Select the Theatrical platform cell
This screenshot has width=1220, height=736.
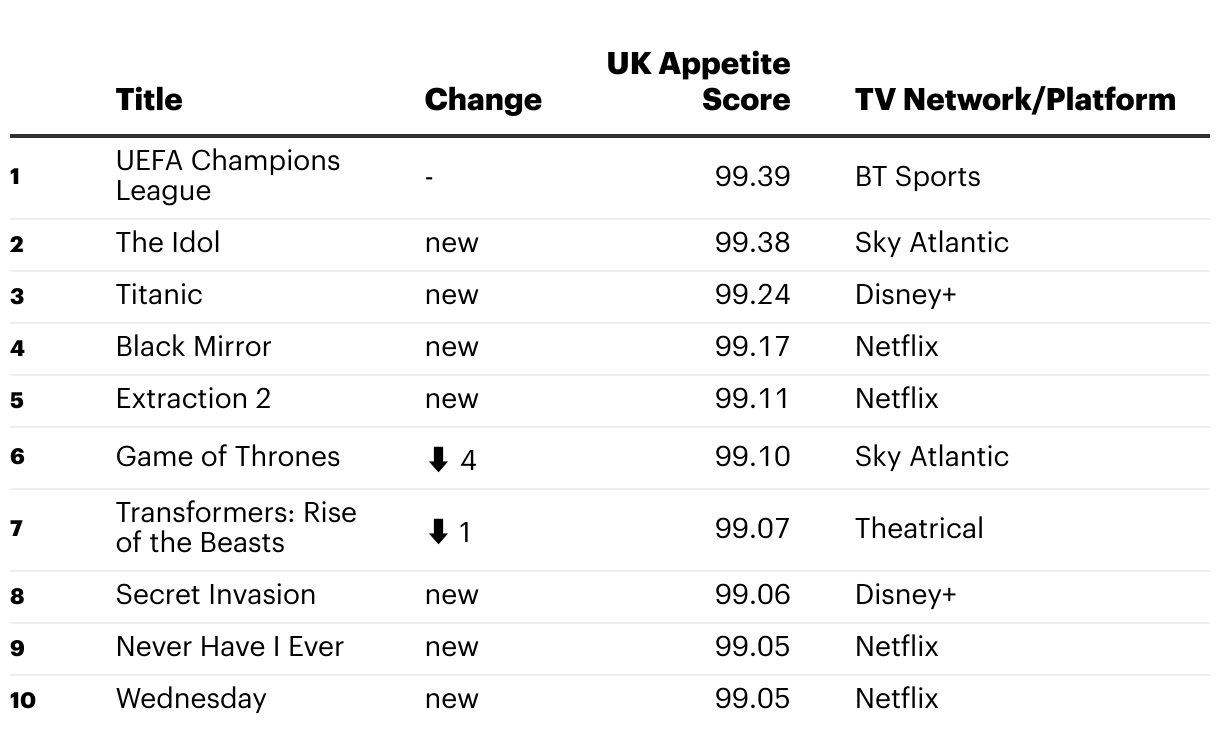pyautogui.click(x=918, y=528)
